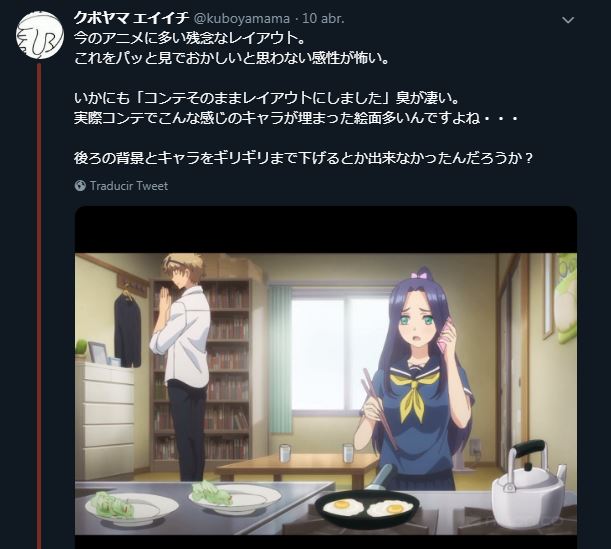
Task: Click the frying pan with fried eggs
Action: (367, 508)
